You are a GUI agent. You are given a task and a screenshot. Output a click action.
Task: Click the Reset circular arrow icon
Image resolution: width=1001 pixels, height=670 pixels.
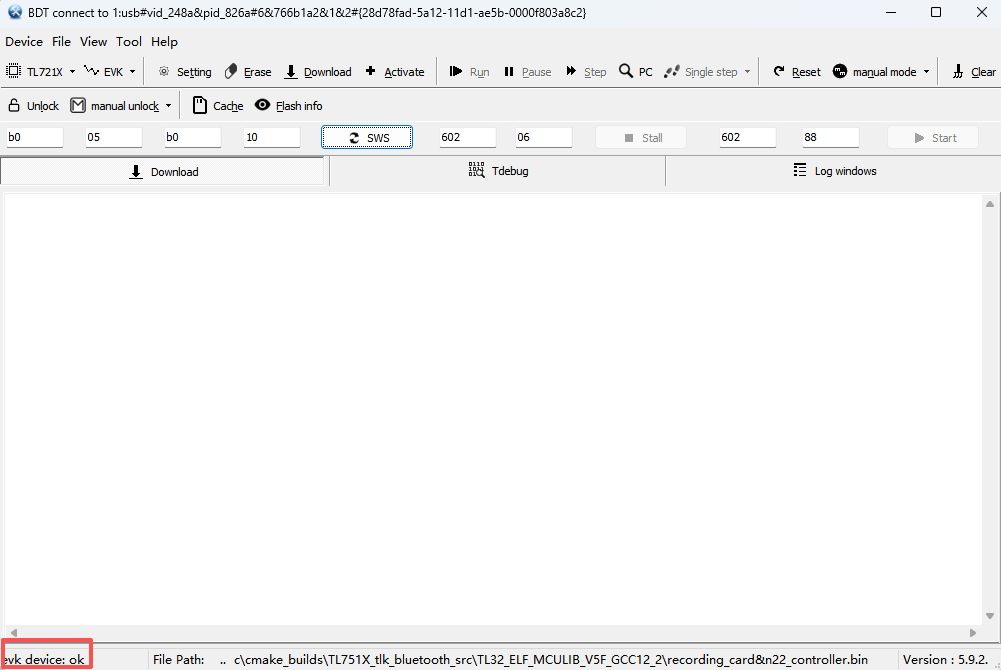click(779, 71)
